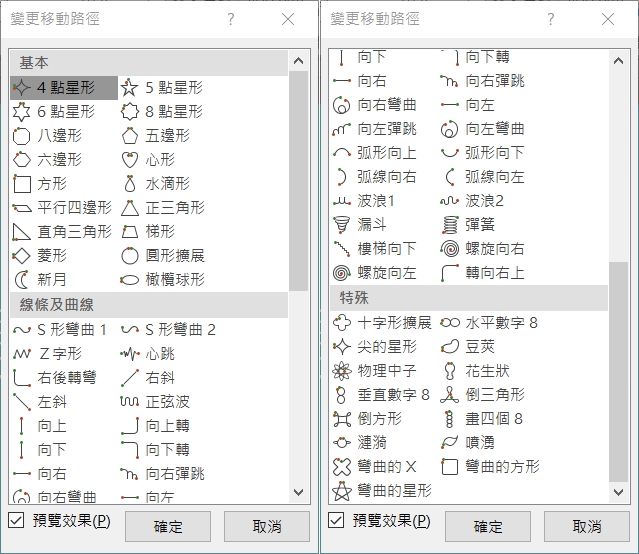Toggle 預覽效果 checkbox in right dialog
Image resolution: width=639 pixels, height=554 pixels.
coord(336,521)
